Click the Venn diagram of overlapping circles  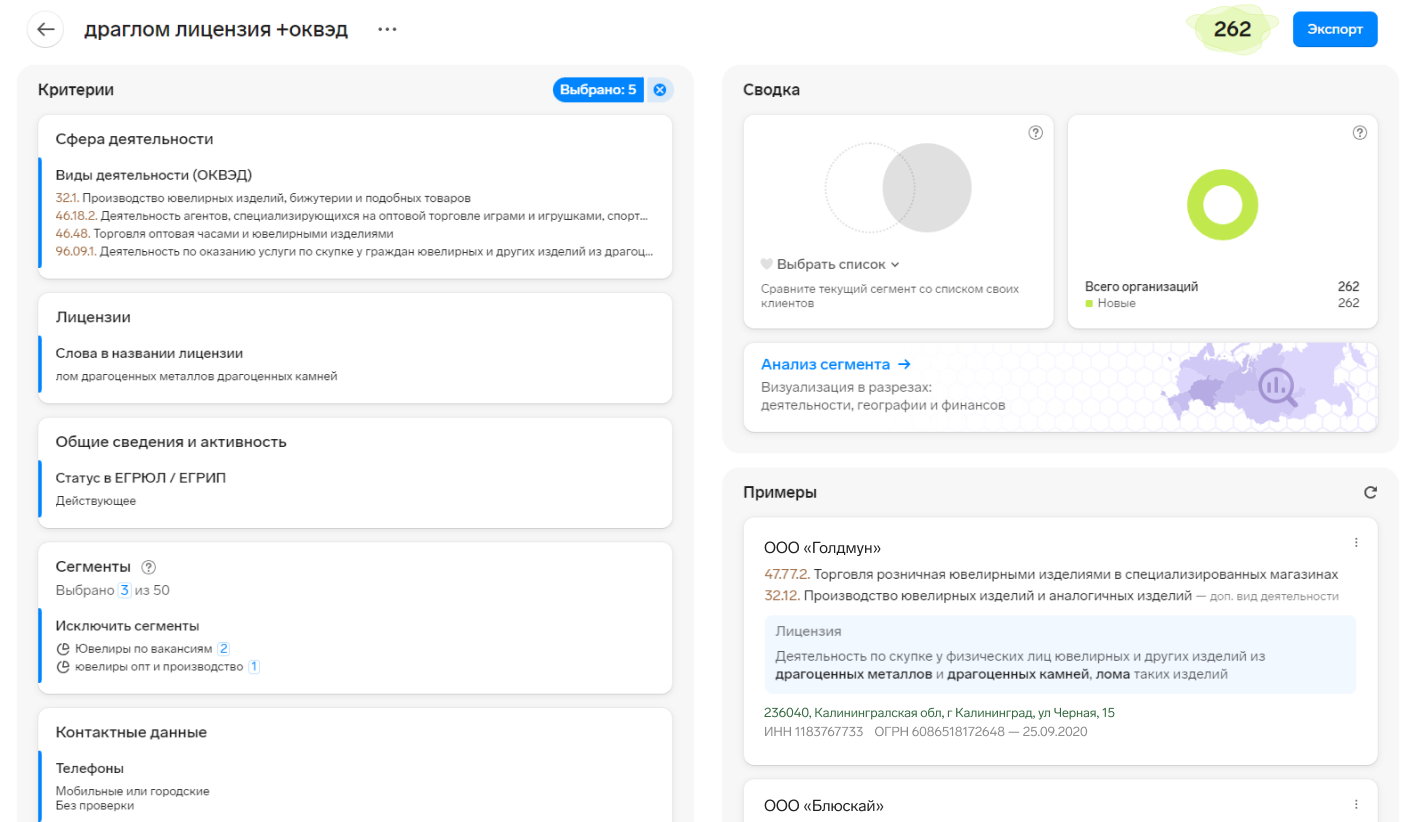(898, 187)
